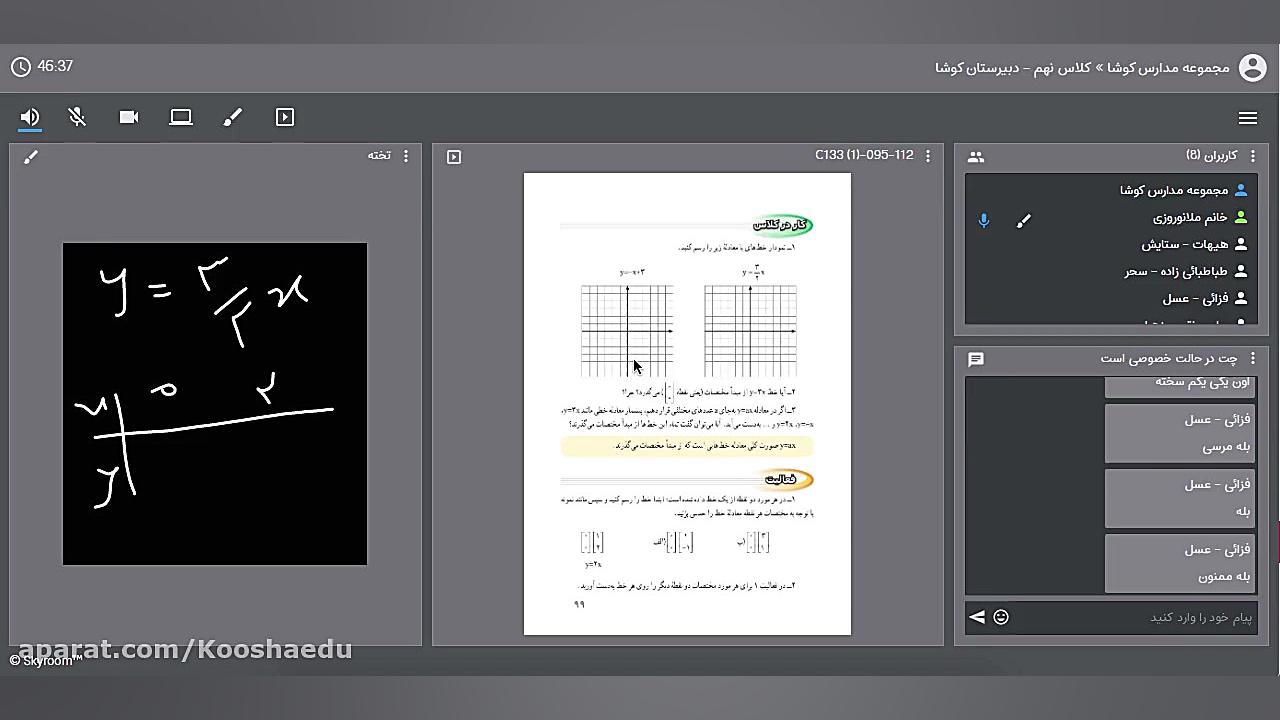This screenshot has width=1280, height=720.
Task: Mute the speaker audio in the toolbar
Action: [29, 117]
